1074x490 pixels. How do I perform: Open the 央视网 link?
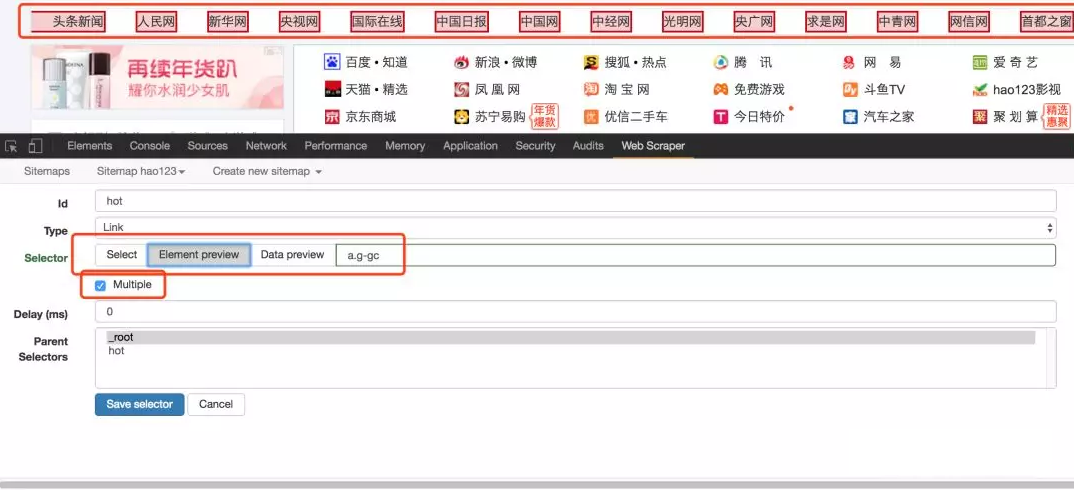click(x=300, y=22)
